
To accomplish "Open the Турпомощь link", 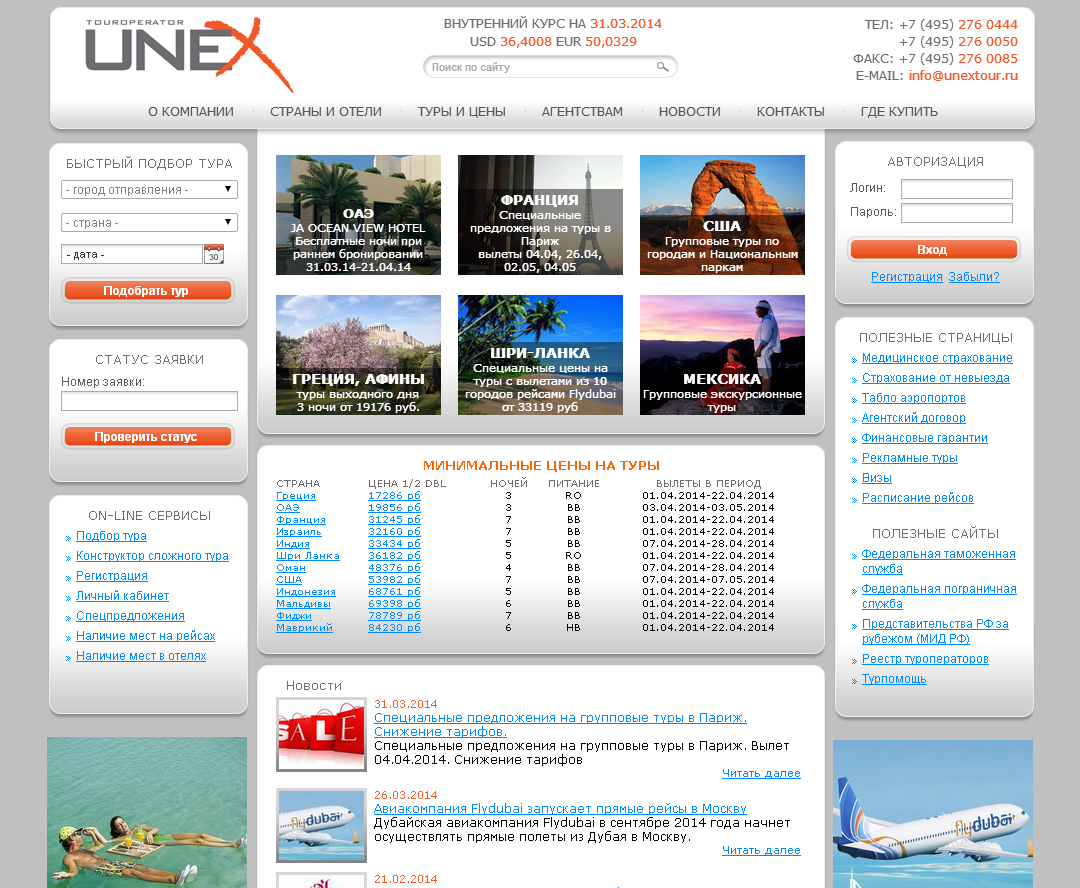I will [894, 679].
